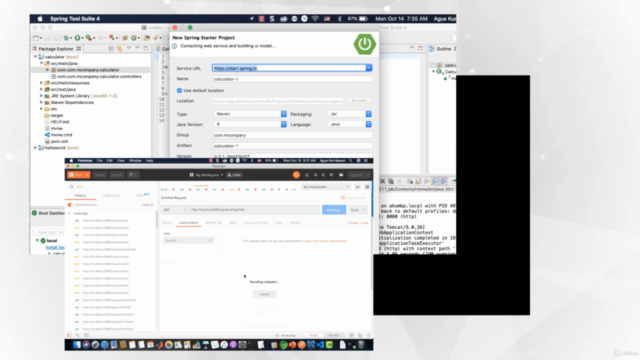
Task: Click the Outline view icon
Action: point(432,49)
